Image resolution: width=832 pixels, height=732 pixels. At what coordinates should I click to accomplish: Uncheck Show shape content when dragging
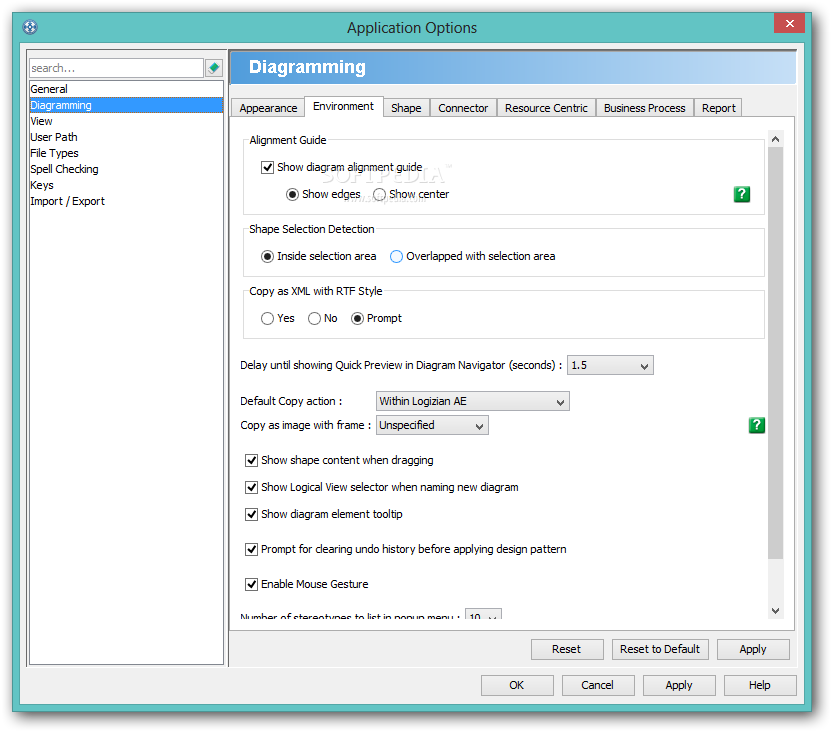coord(251,460)
